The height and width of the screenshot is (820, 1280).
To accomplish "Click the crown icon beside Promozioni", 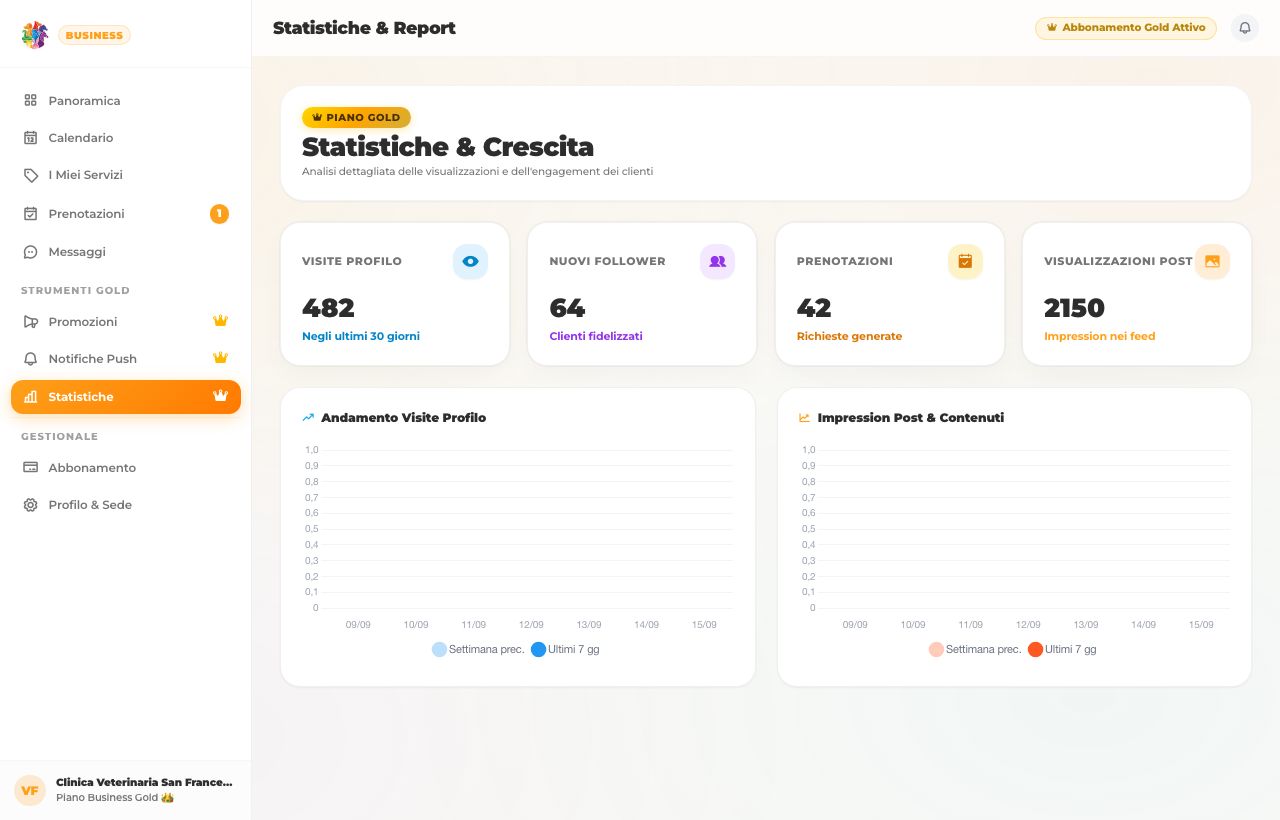I will click(x=221, y=321).
